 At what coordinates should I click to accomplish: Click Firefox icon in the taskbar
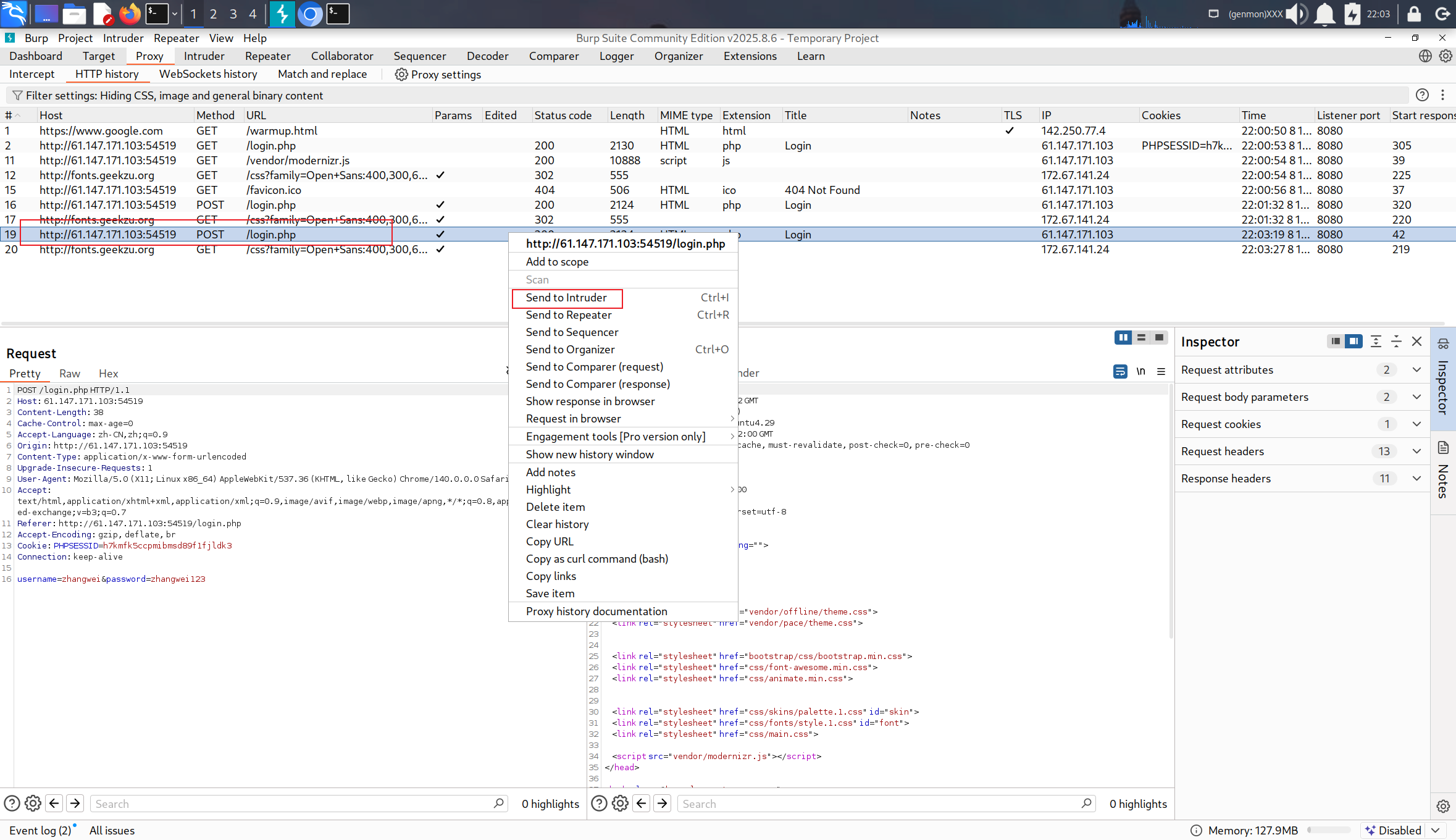tap(130, 14)
